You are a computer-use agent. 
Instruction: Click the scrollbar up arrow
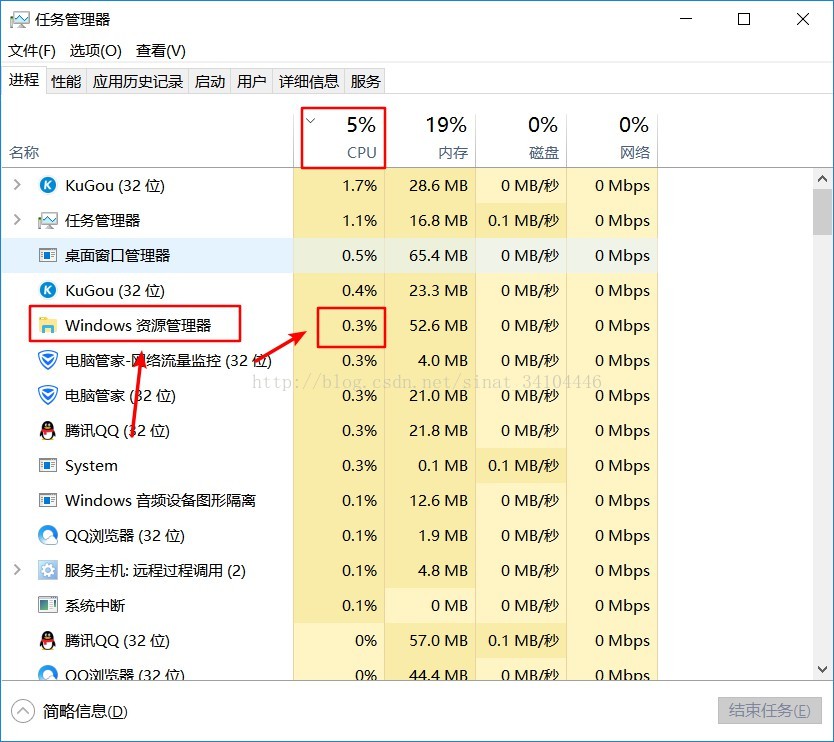[x=823, y=179]
